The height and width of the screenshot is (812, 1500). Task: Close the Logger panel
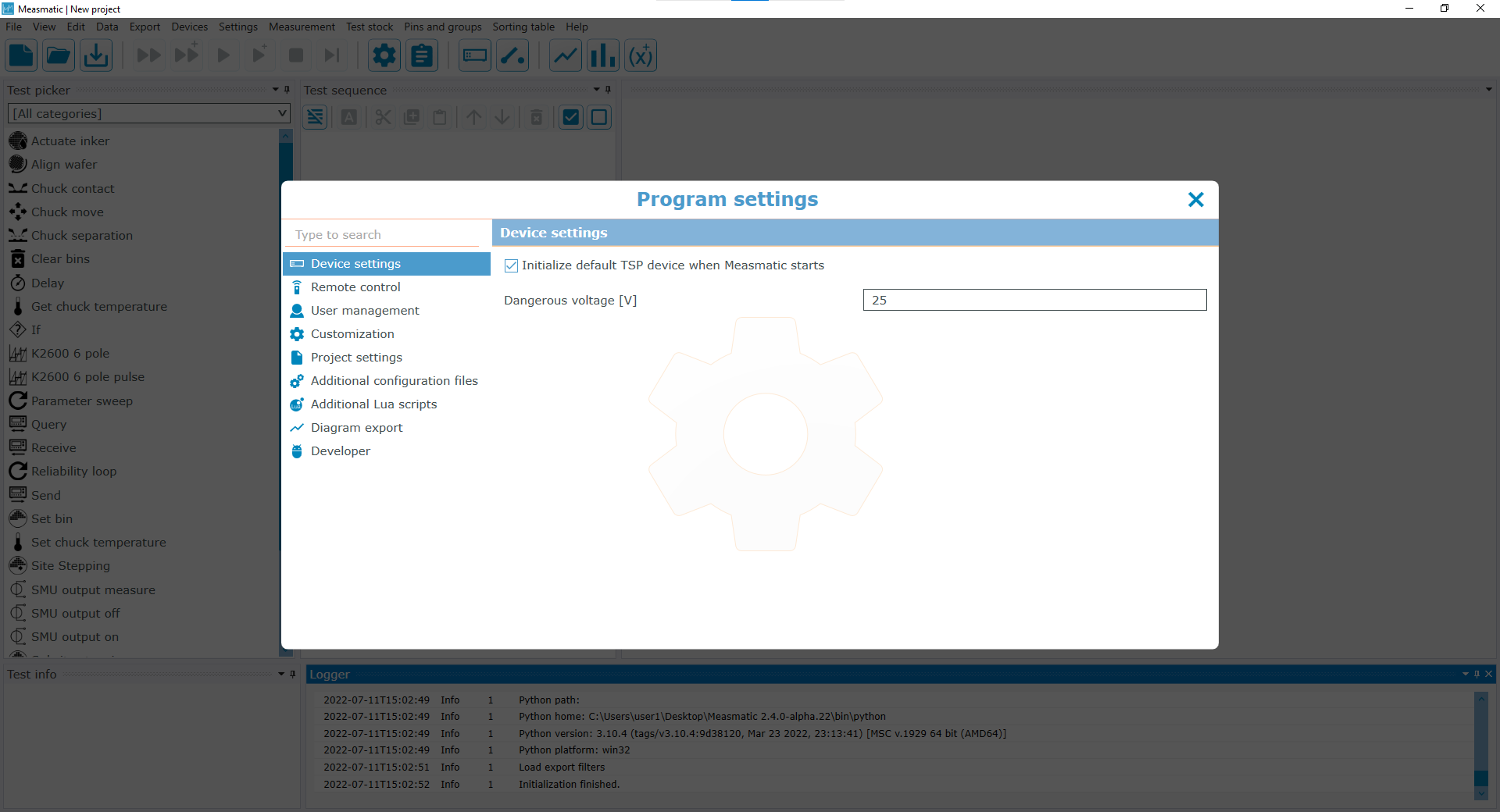pyautogui.click(x=1488, y=674)
